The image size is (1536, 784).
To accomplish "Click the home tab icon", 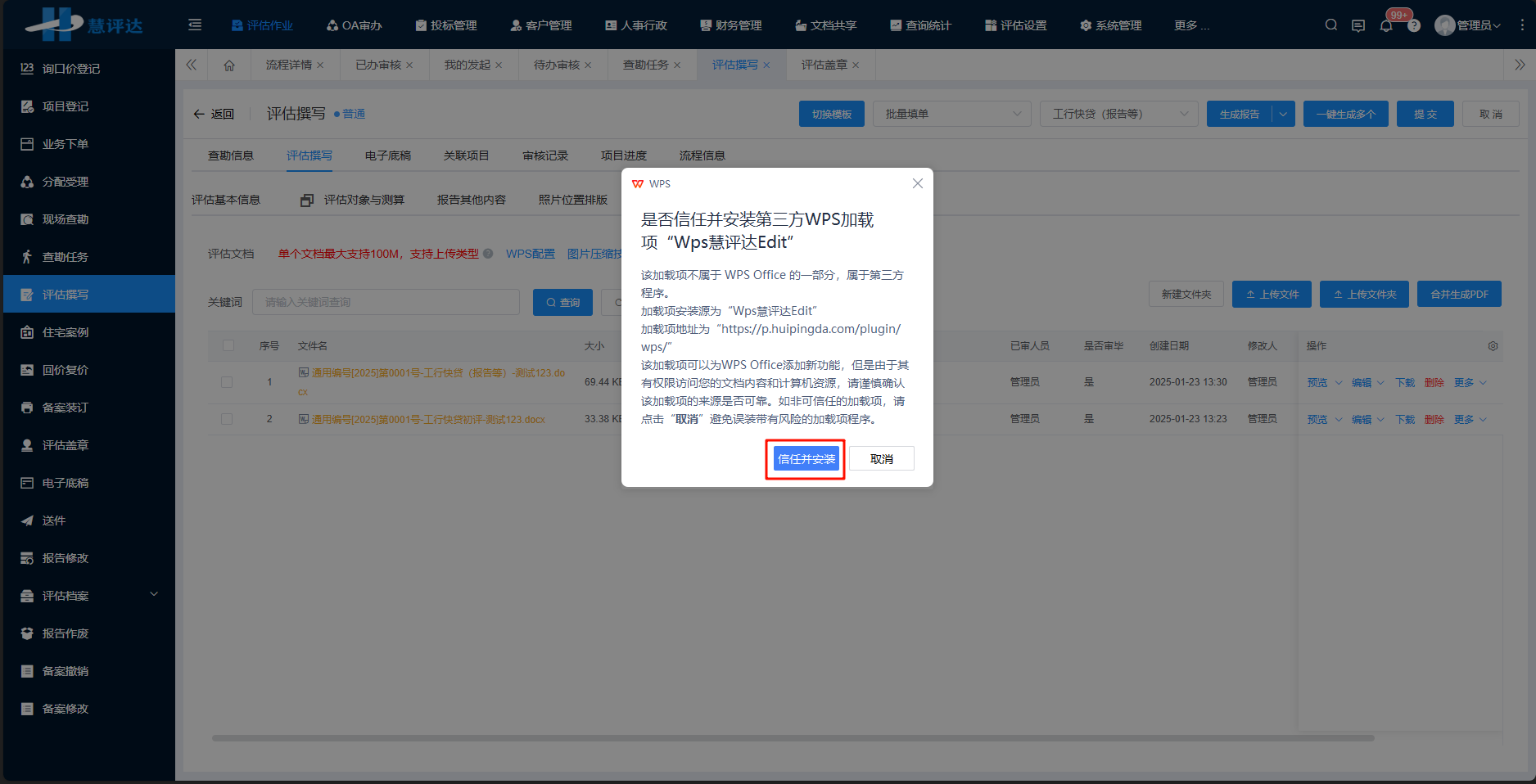I will click(x=229, y=65).
